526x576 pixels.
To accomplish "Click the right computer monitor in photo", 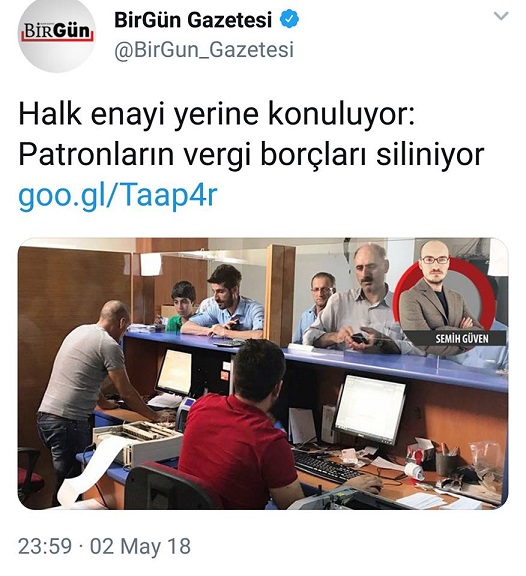I will coord(370,408).
